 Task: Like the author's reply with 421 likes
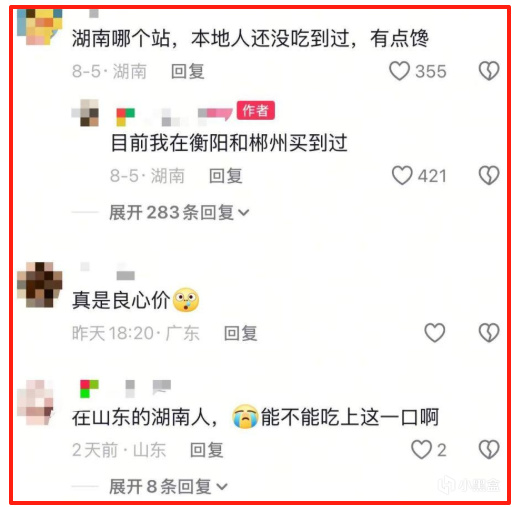pos(402,175)
